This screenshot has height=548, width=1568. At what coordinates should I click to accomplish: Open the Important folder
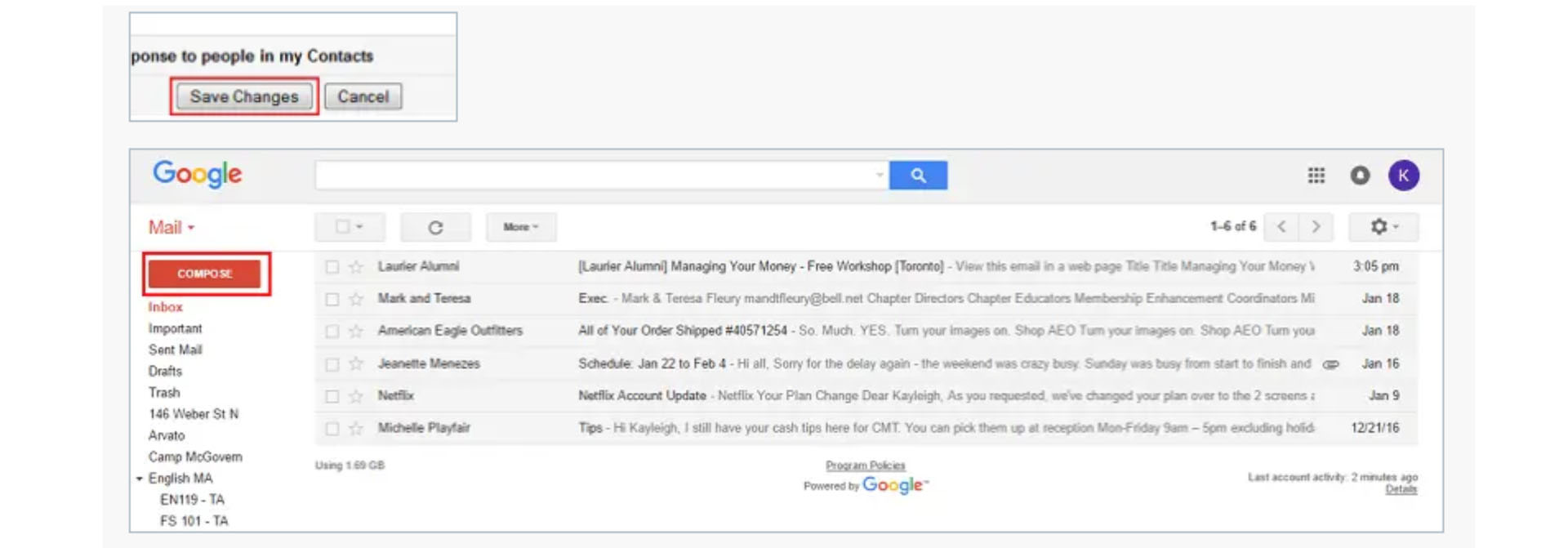(x=175, y=328)
